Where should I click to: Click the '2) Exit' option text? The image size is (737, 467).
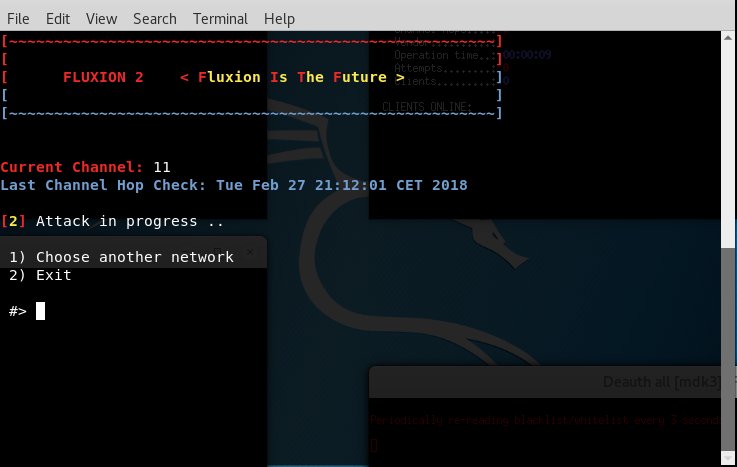pyautogui.click(x=40, y=275)
